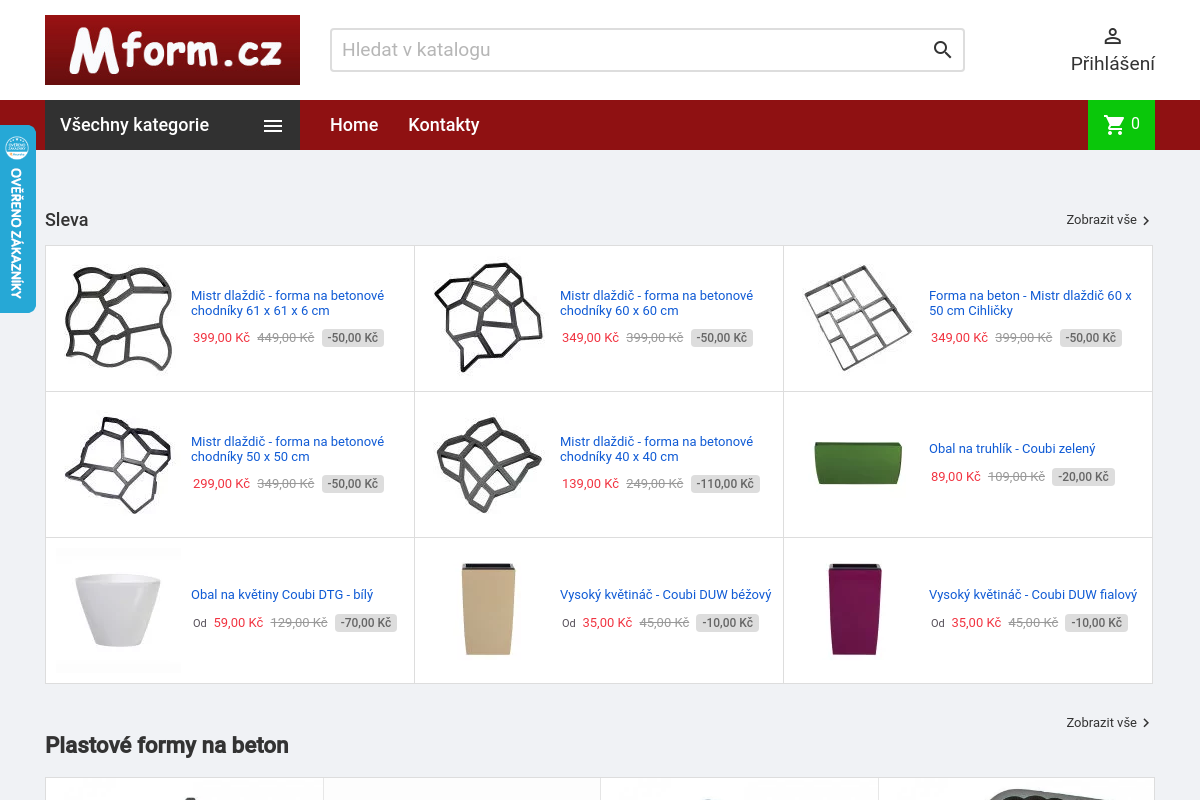Click the Cihličky brick form thumbnail
Screen dimensions: 1200x800
click(857, 318)
